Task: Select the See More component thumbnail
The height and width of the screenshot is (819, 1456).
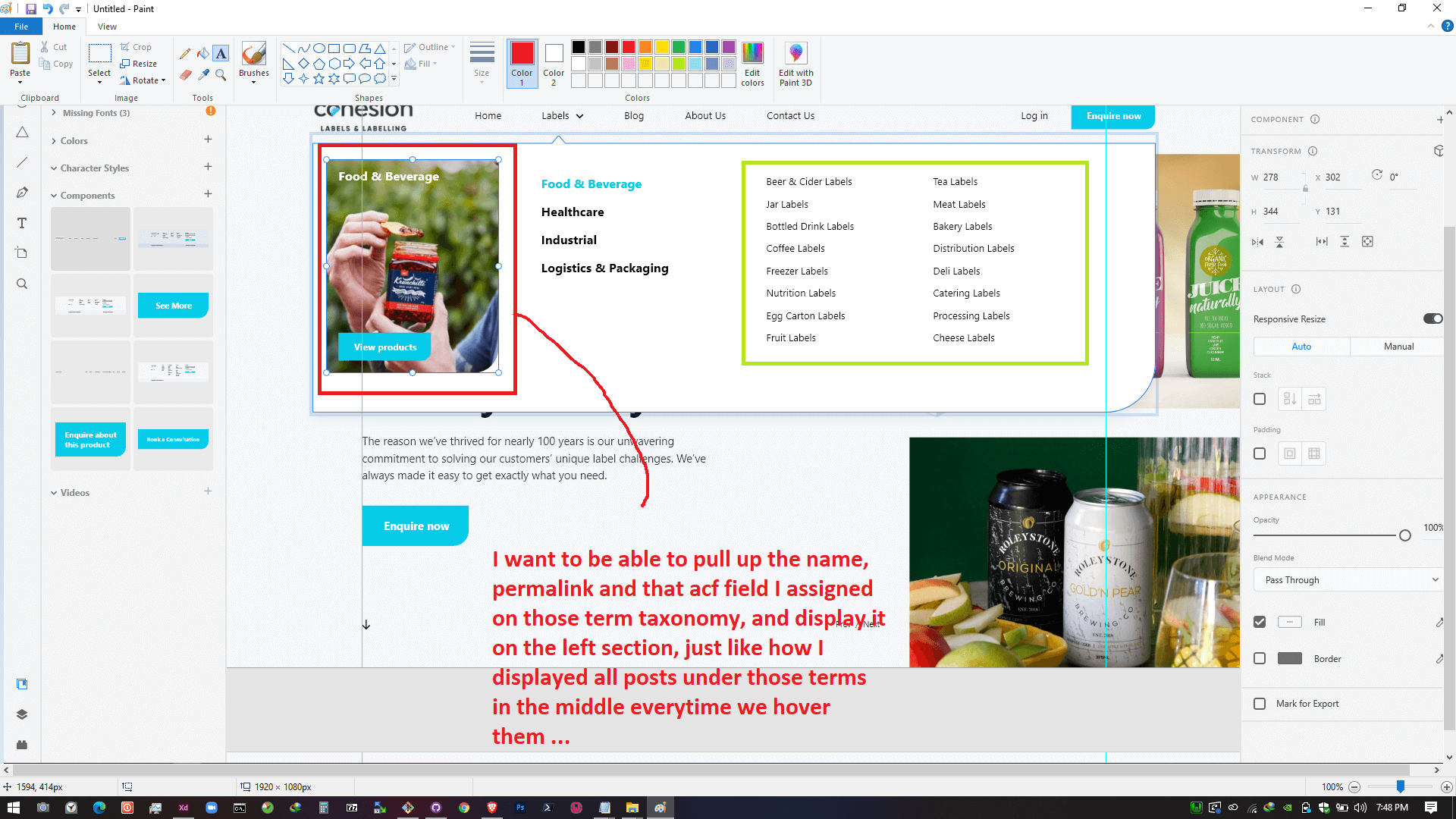Action: pos(173,306)
